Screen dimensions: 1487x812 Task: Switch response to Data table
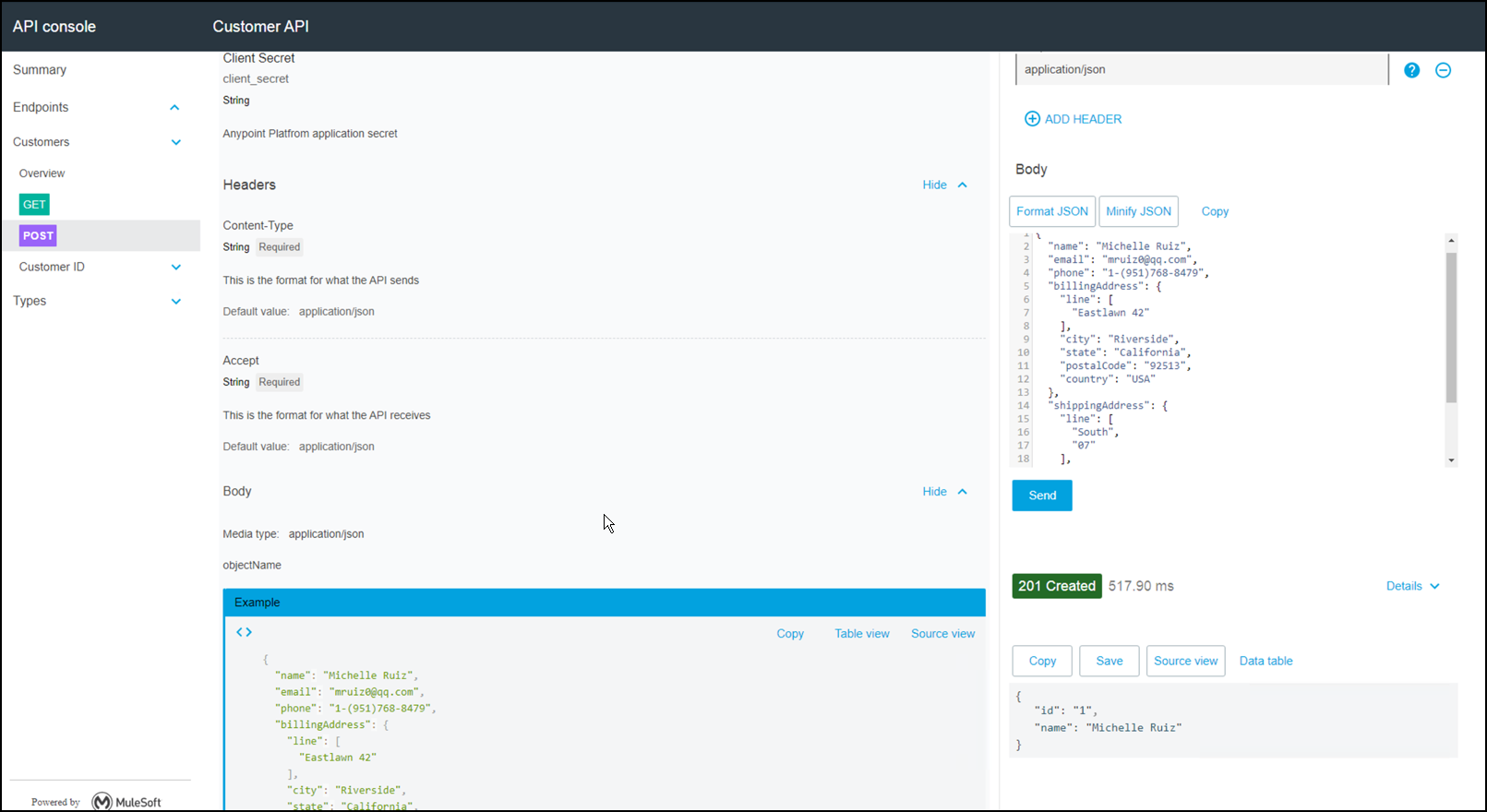click(x=1265, y=661)
